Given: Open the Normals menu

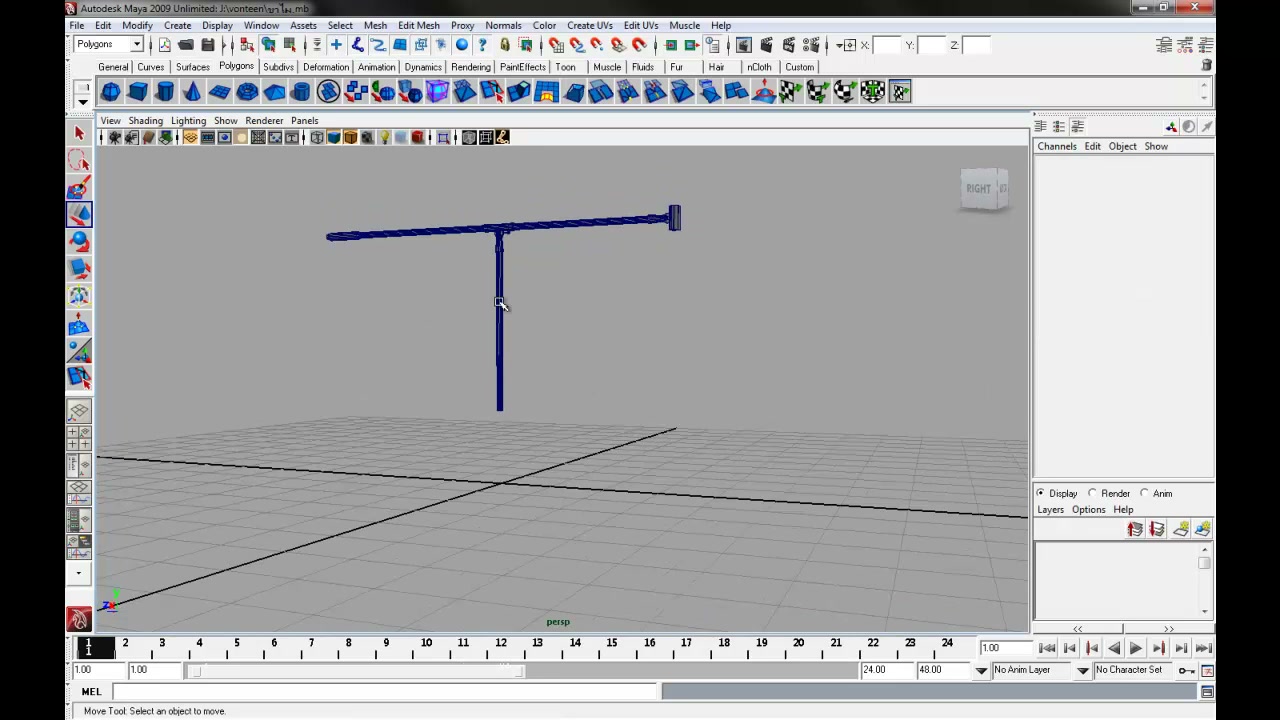Looking at the screenshot, I should (x=503, y=25).
